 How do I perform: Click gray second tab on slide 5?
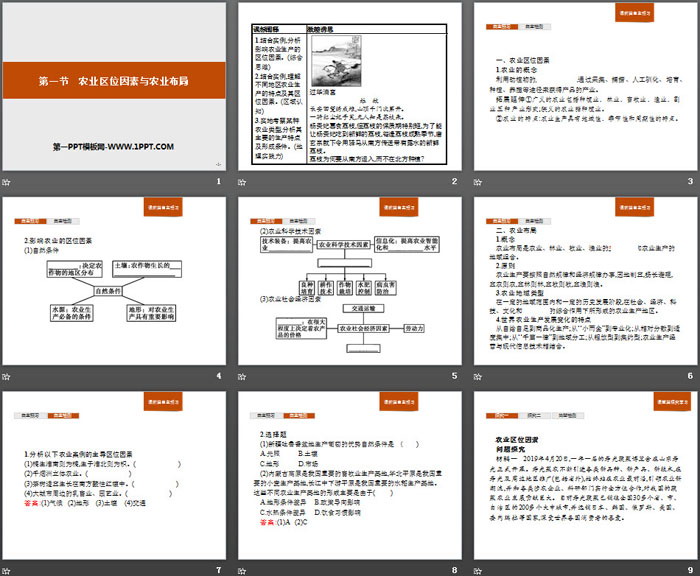298,221
